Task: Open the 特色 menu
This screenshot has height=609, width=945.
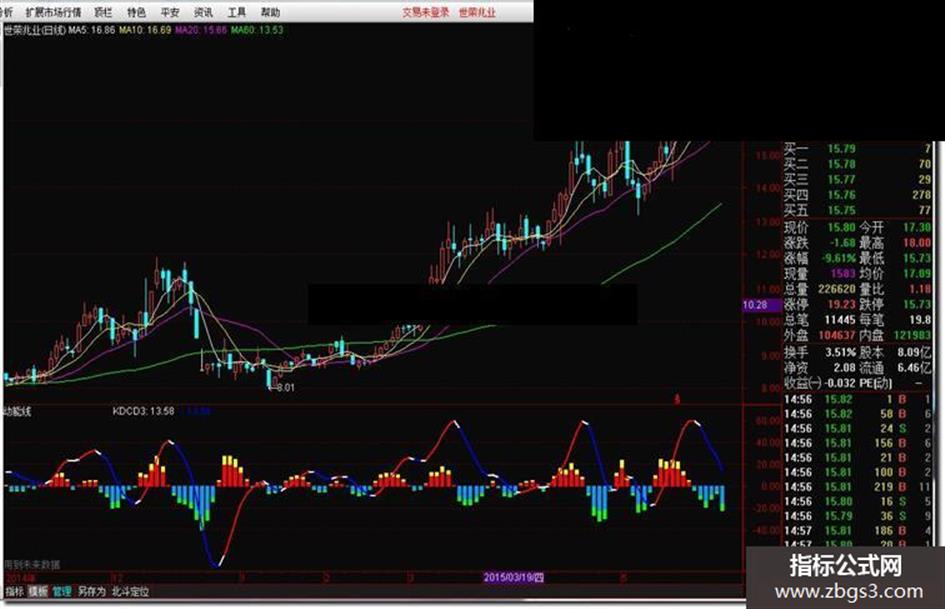Action: click(x=136, y=12)
